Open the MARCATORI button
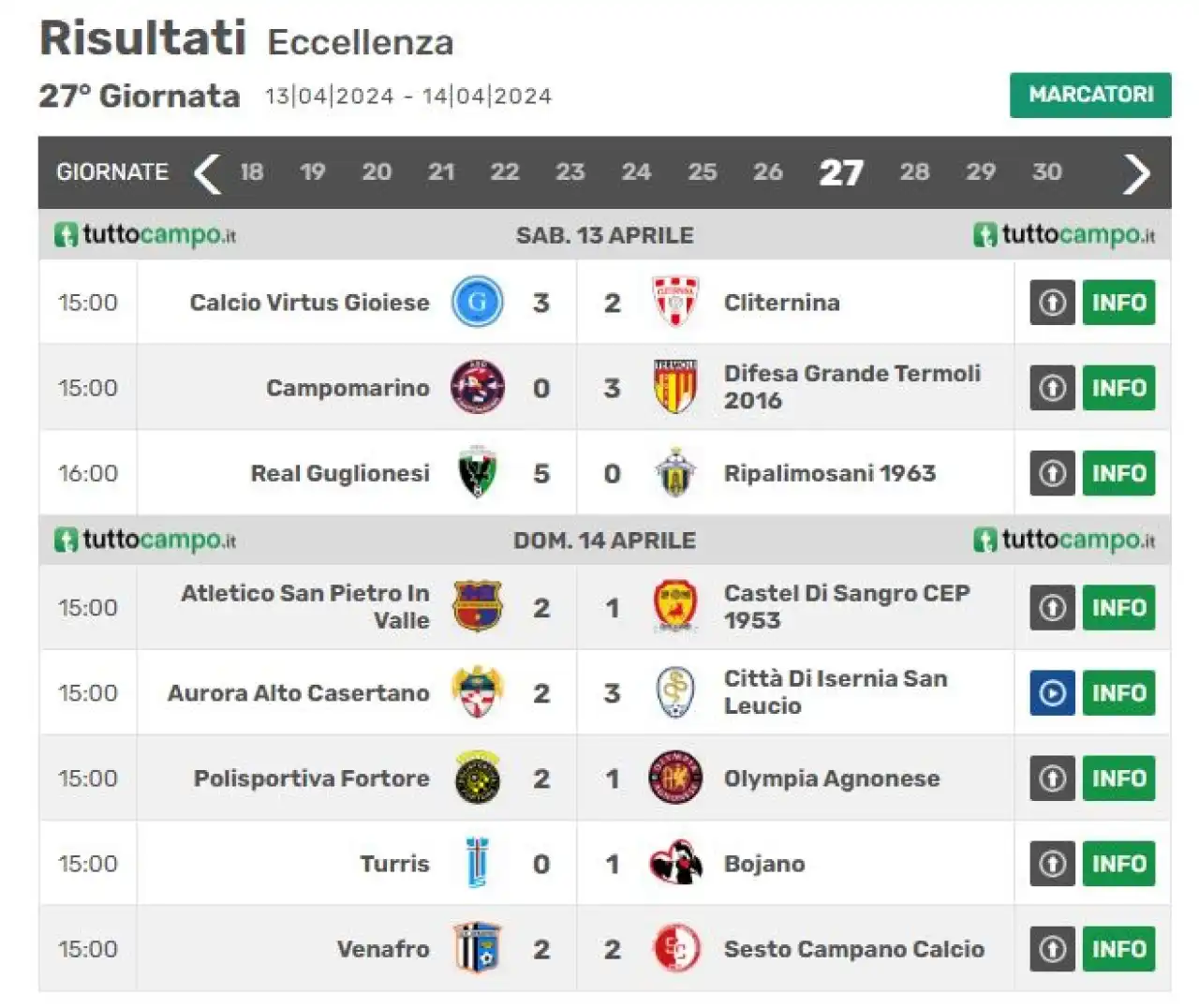1199x1008 pixels. (1090, 95)
